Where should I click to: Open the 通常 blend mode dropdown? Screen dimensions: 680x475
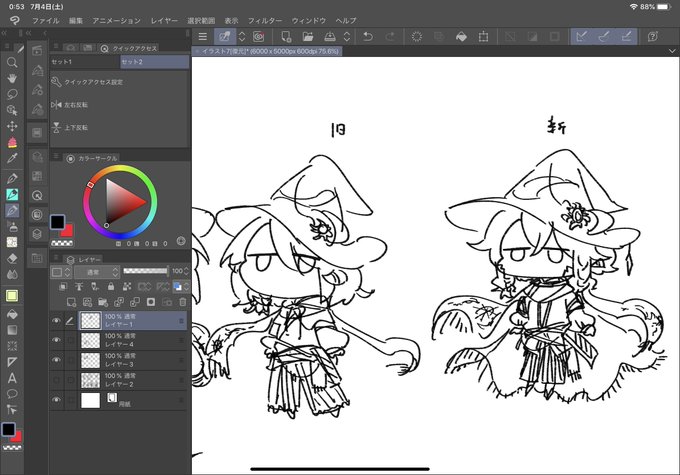point(97,272)
